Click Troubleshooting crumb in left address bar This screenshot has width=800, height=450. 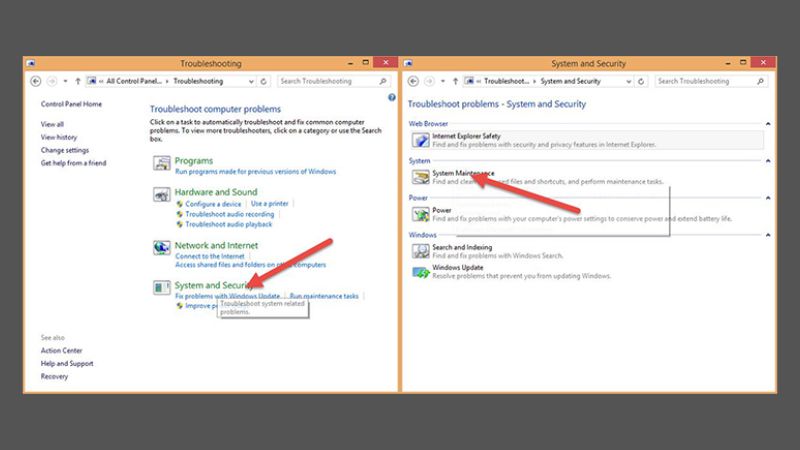[198, 81]
